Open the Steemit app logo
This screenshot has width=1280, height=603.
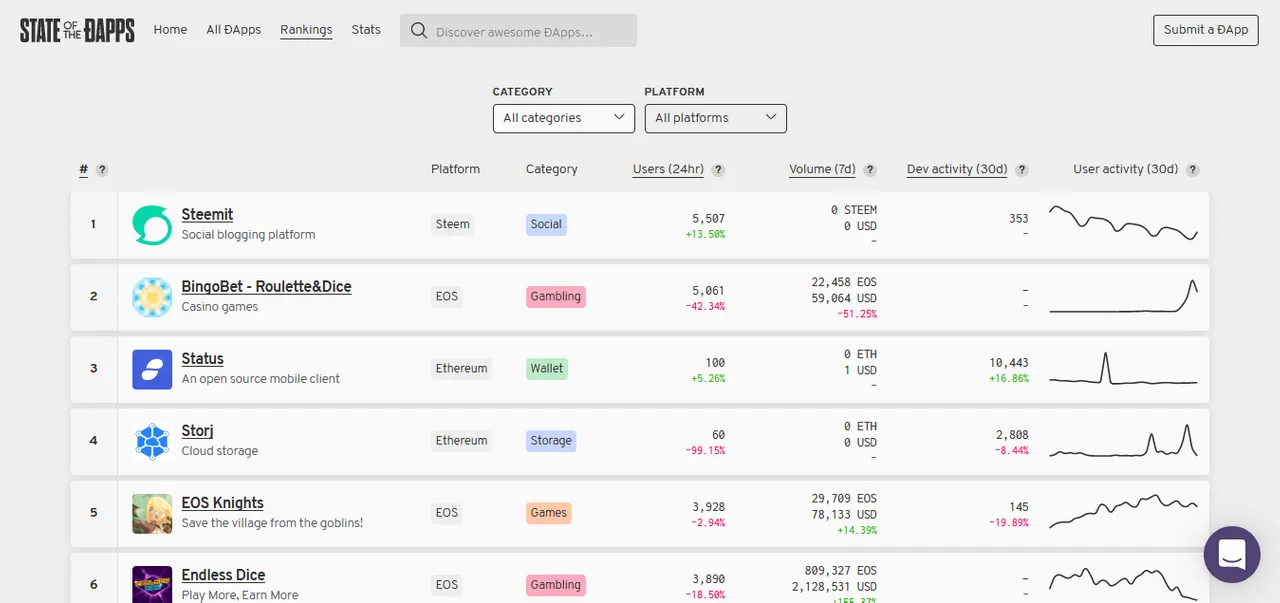click(x=152, y=224)
